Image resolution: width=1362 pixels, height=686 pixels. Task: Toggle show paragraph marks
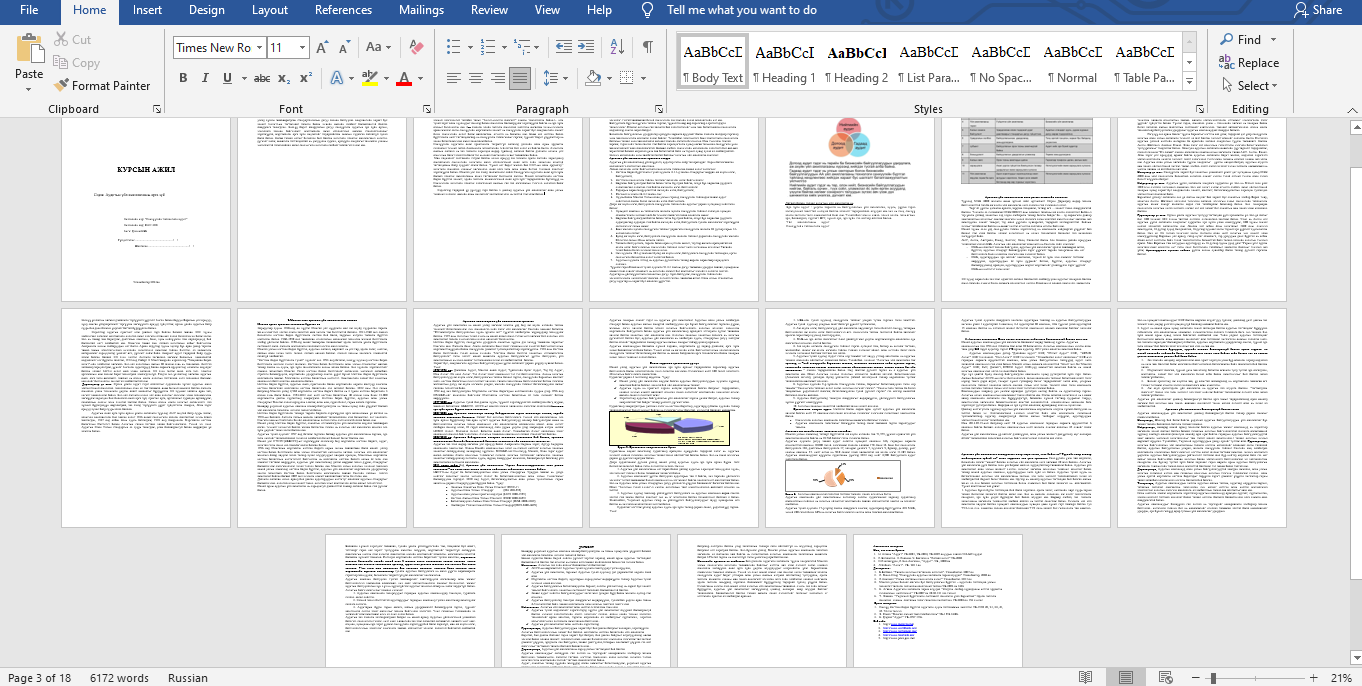pyautogui.click(x=648, y=47)
